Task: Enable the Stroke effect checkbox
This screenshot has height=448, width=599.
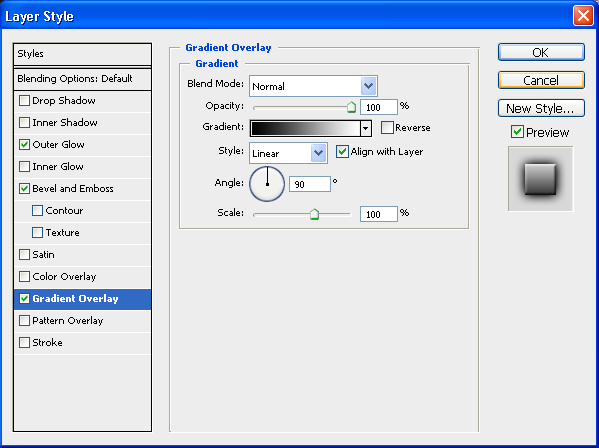Action: click(24, 342)
